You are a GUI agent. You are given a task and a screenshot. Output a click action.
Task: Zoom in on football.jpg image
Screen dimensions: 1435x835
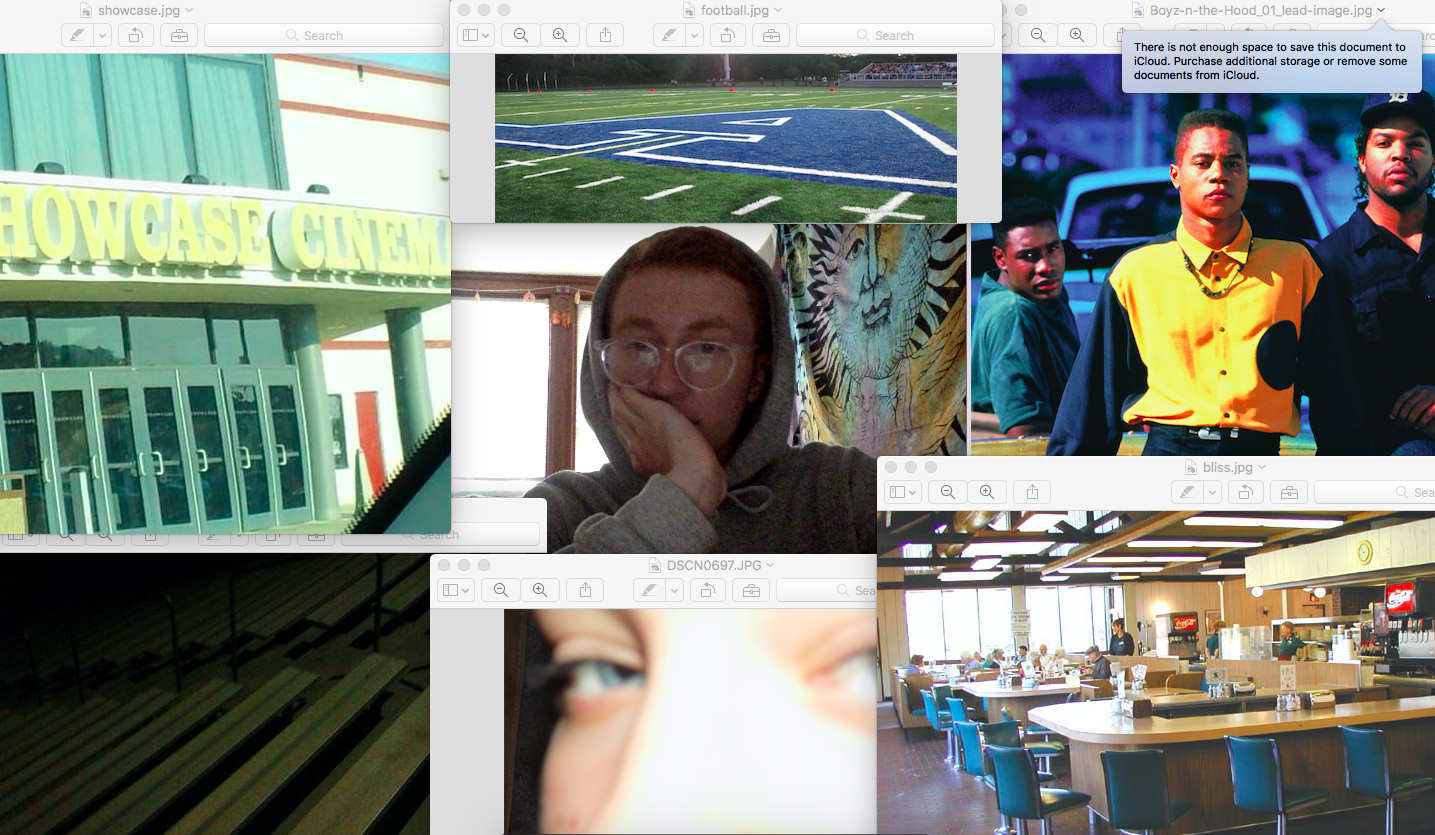coord(560,35)
